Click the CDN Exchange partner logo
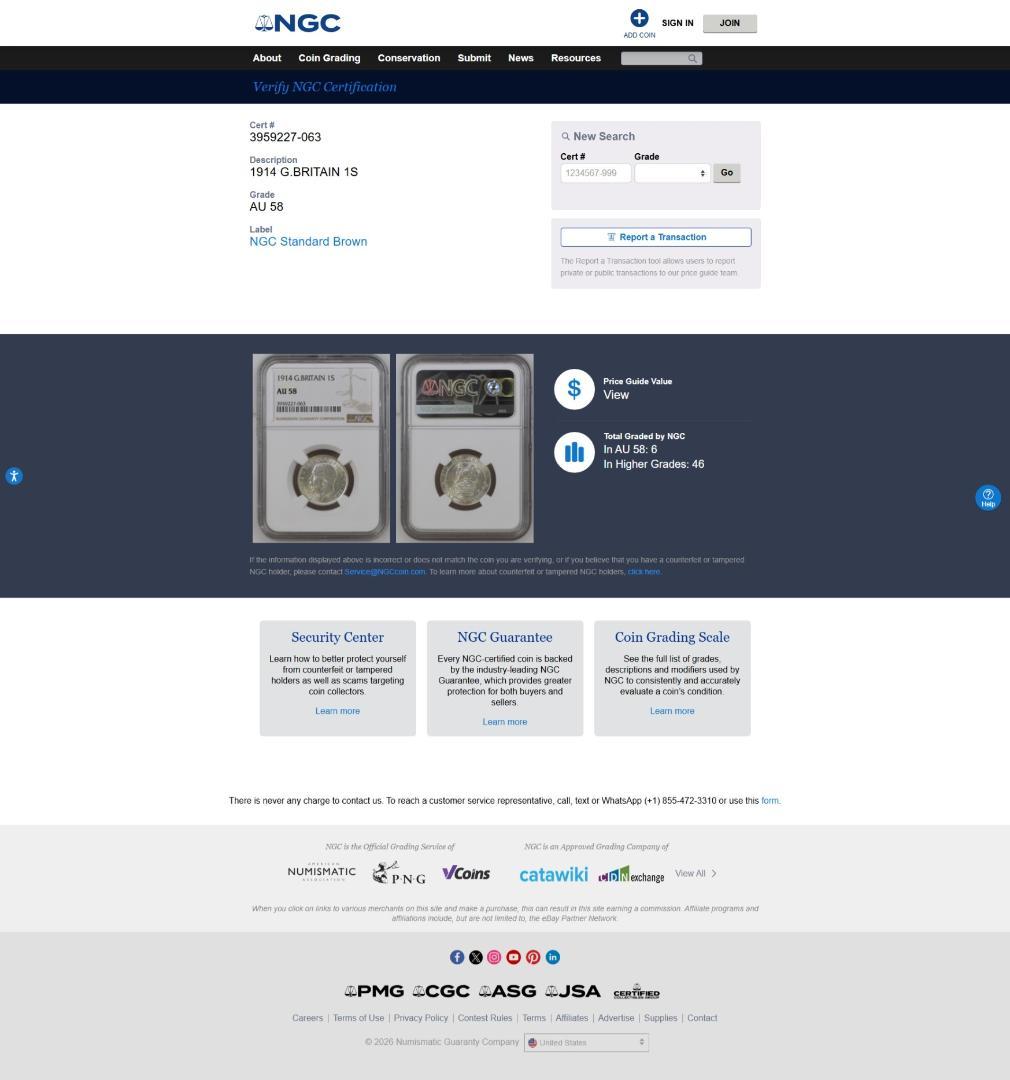Viewport: 1010px width, 1080px height. (x=631, y=875)
